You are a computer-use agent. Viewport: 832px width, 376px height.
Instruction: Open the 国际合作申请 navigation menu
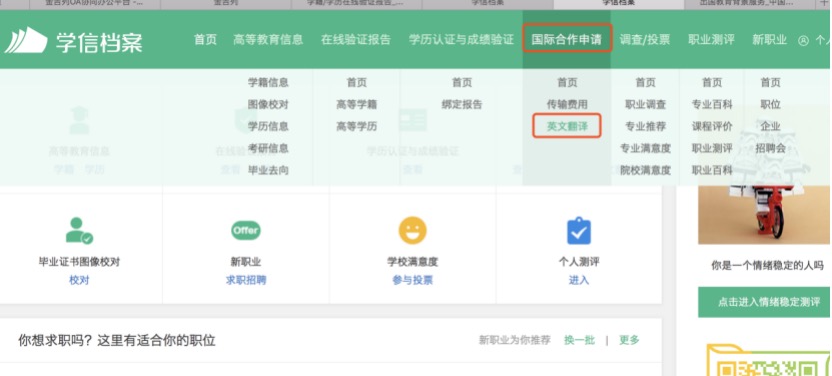coord(567,40)
